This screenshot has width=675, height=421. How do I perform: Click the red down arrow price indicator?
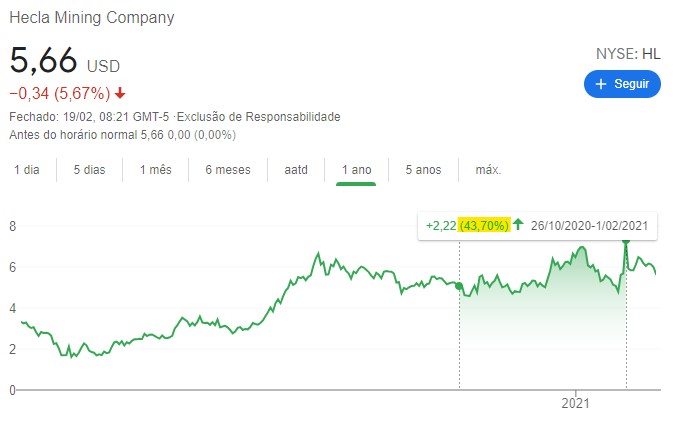(121, 94)
